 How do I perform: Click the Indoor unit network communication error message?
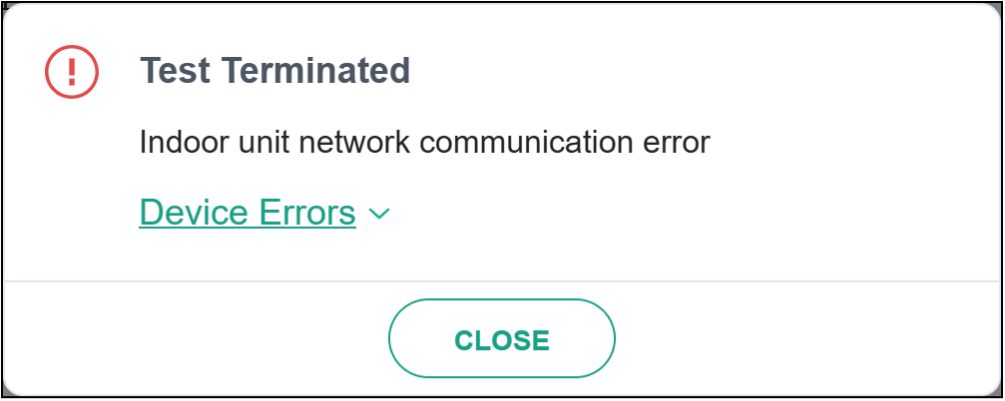coord(424,142)
